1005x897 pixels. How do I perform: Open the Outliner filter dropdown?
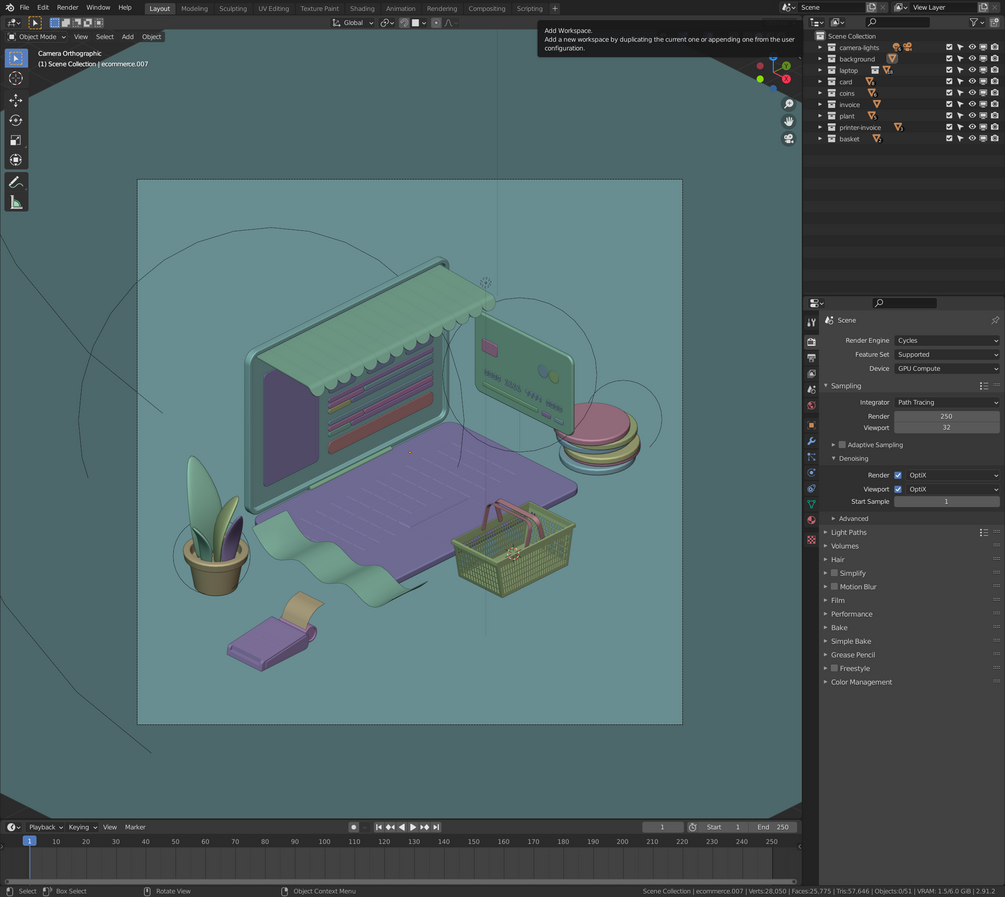tap(977, 22)
